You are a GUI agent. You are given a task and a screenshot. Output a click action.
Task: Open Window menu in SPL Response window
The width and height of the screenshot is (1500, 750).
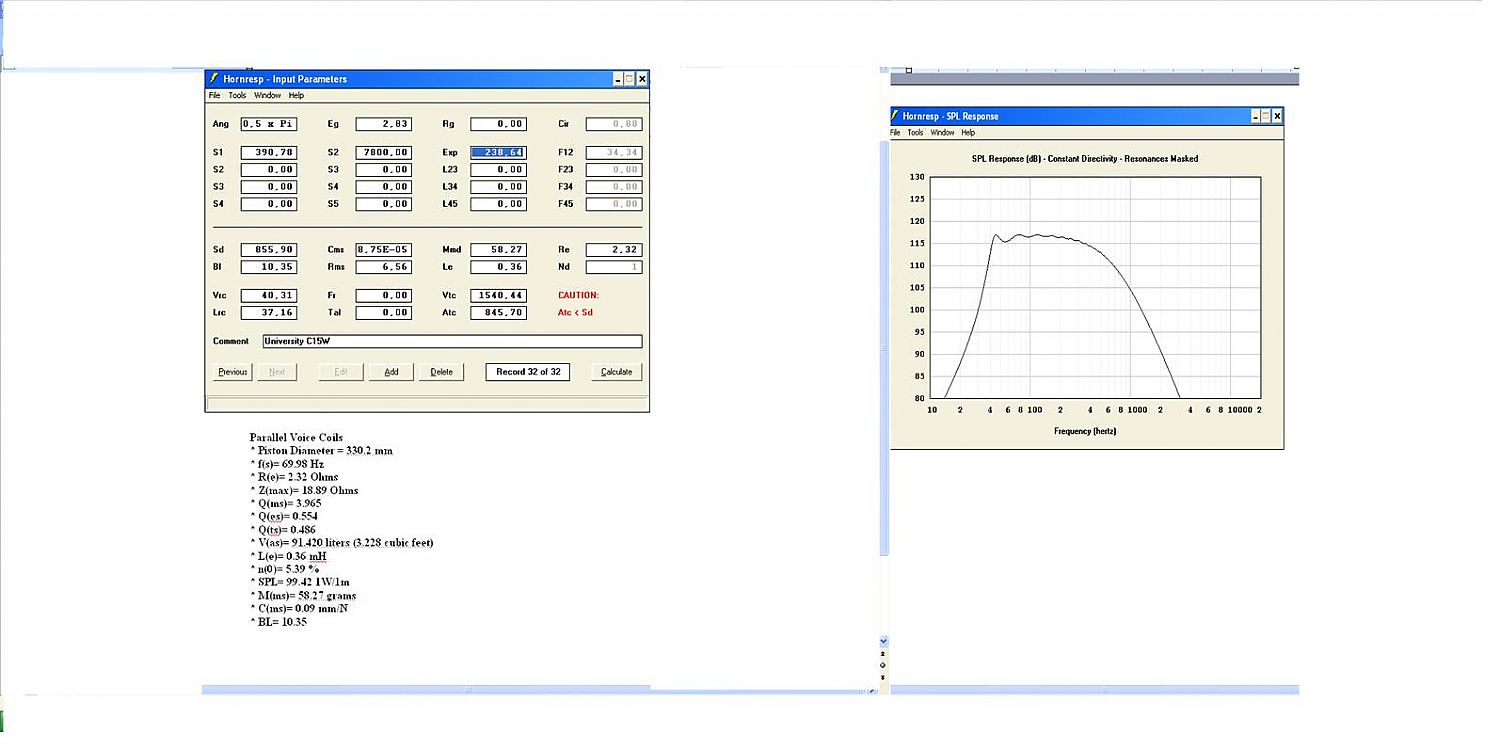coord(942,133)
